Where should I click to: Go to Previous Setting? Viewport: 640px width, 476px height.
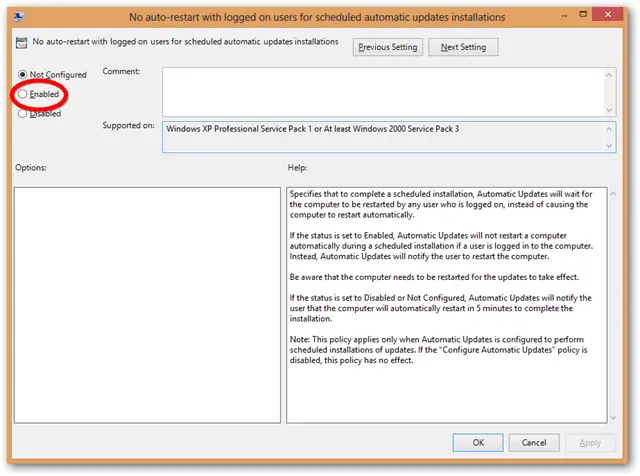387,47
